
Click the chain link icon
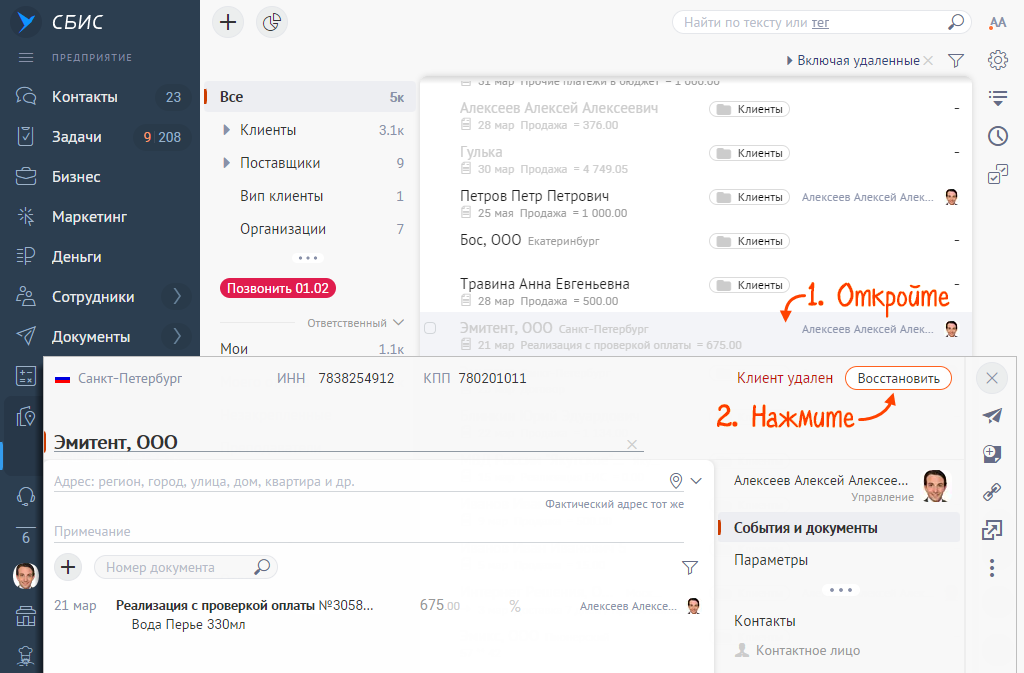click(992, 492)
